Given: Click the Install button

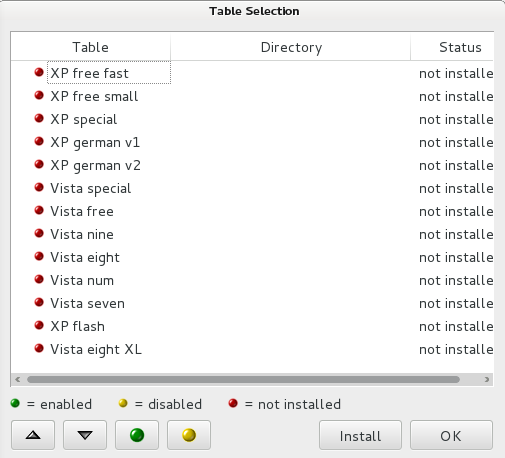Looking at the screenshot, I should pos(360,435).
